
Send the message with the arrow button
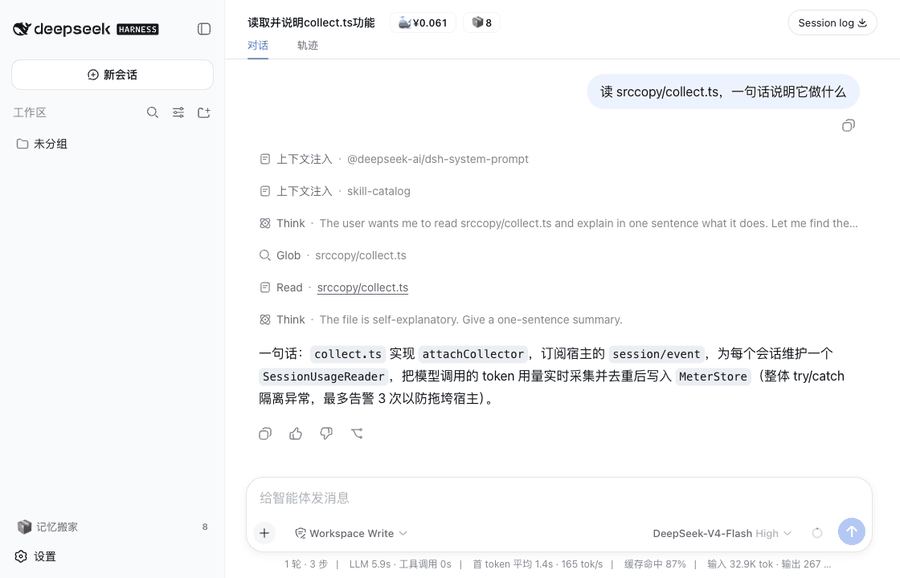852,532
